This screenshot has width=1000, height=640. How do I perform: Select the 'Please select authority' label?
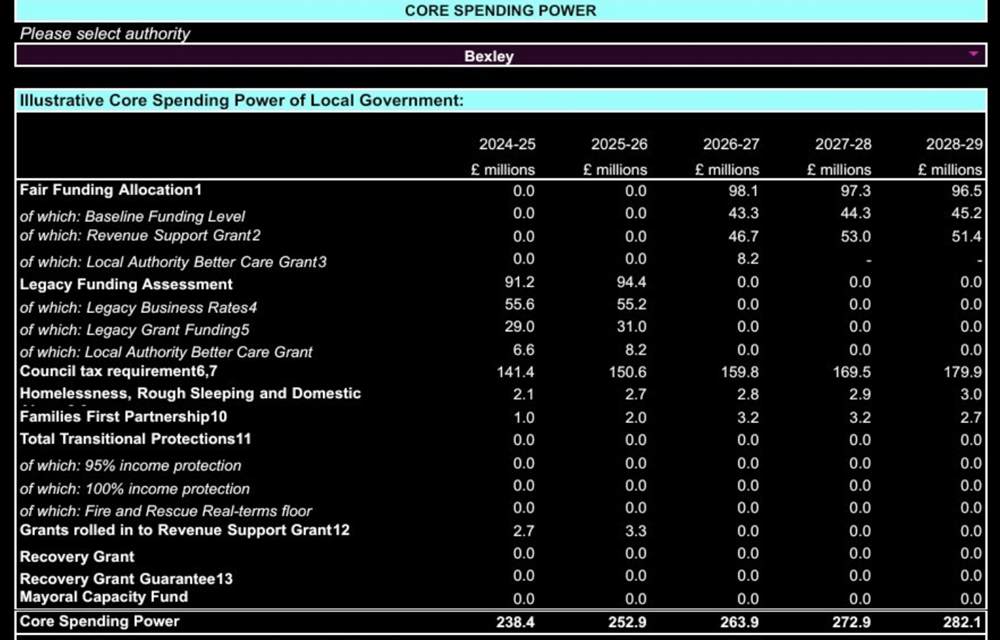pos(103,33)
